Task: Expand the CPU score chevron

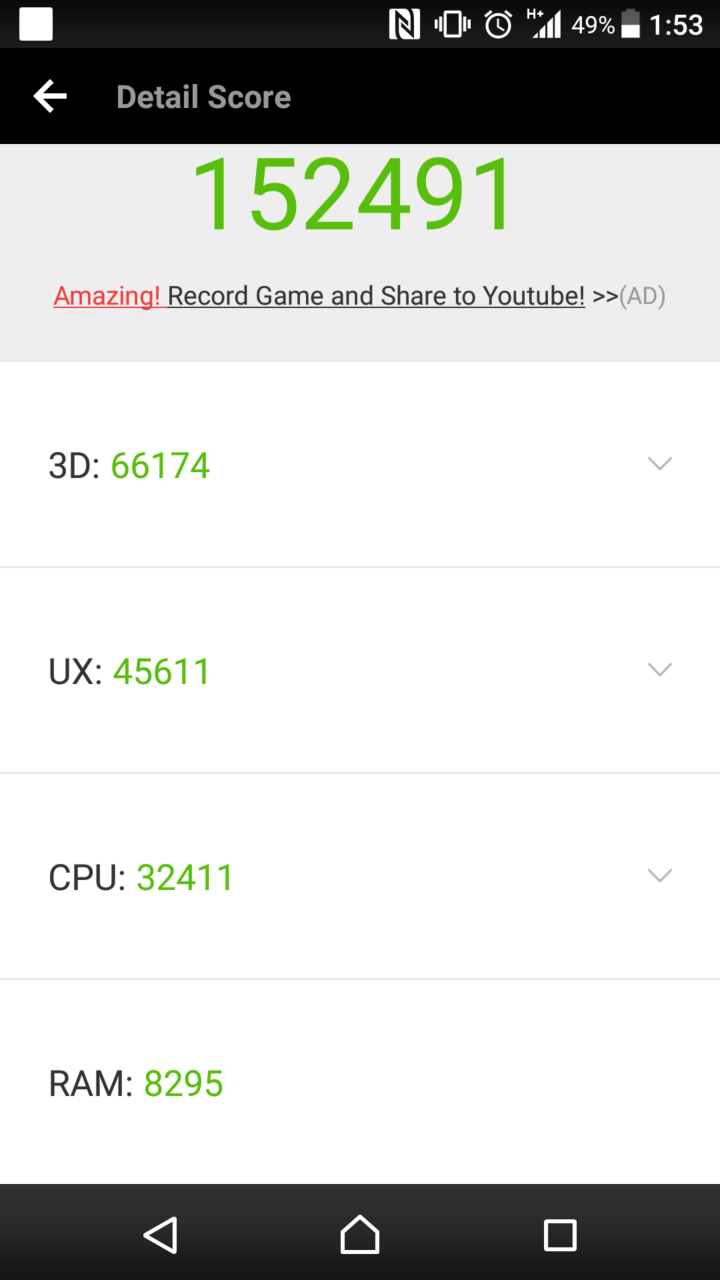Action: 659,875
